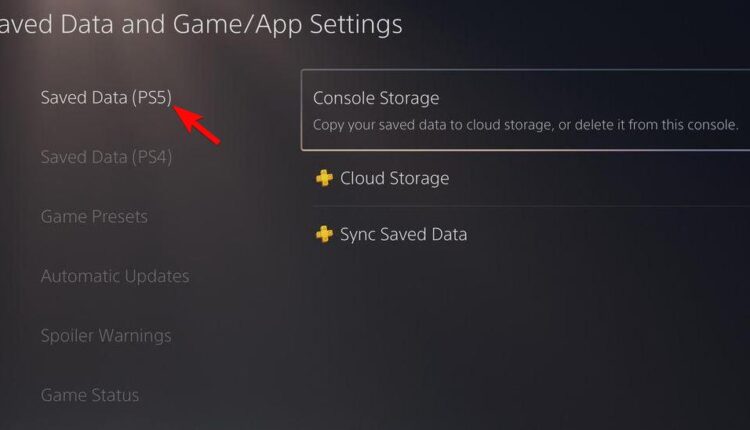Click the Saved Data and Game/App Settings title
The height and width of the screenshot is (430, 750).
pyautogui.click(x=200, y=24)
